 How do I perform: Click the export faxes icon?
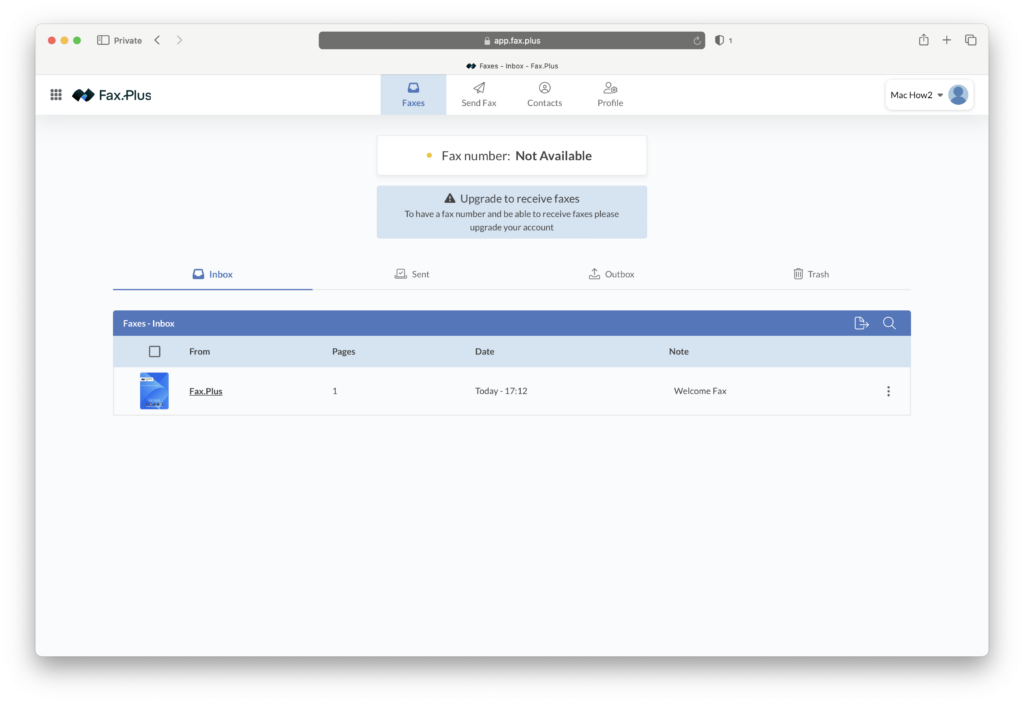(x=861, y=323)
